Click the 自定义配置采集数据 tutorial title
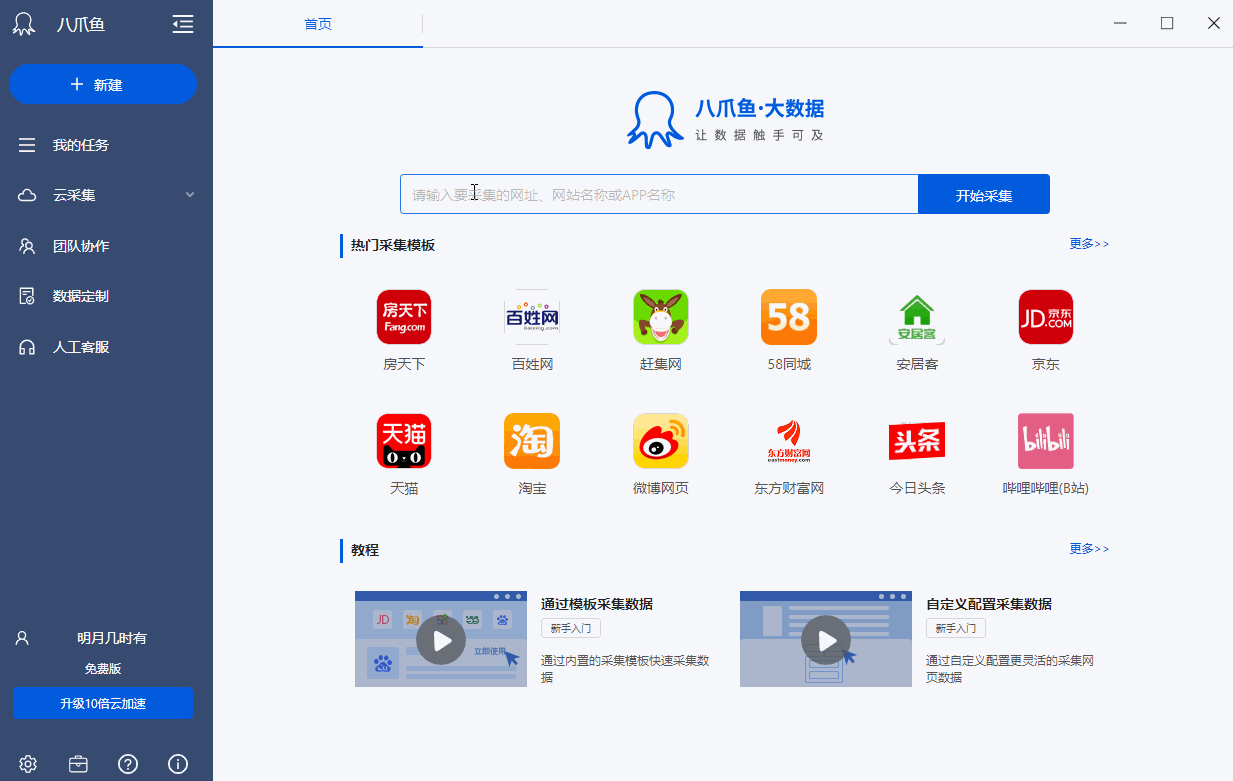The image size is (1233, 781). tap(989, 604)
